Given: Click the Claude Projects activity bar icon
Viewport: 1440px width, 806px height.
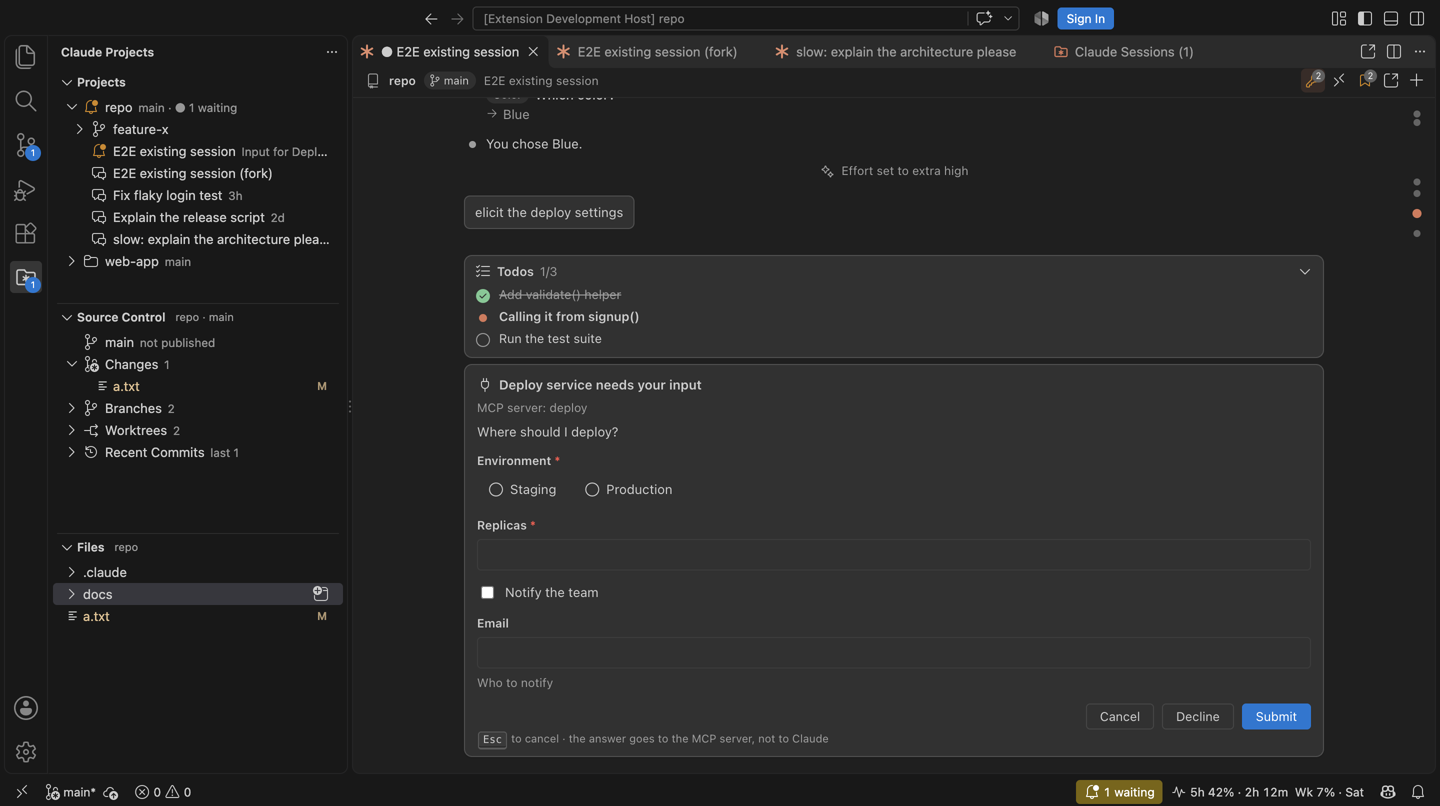Looking at the screenshot, I should [x=26, y=278].
